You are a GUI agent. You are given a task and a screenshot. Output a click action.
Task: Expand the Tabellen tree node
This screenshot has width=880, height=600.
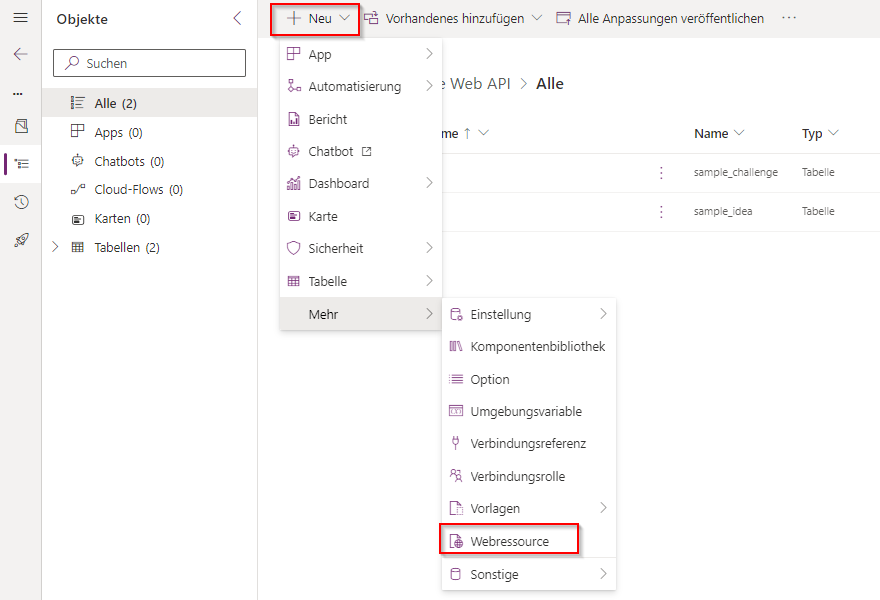tap(55, 247)
